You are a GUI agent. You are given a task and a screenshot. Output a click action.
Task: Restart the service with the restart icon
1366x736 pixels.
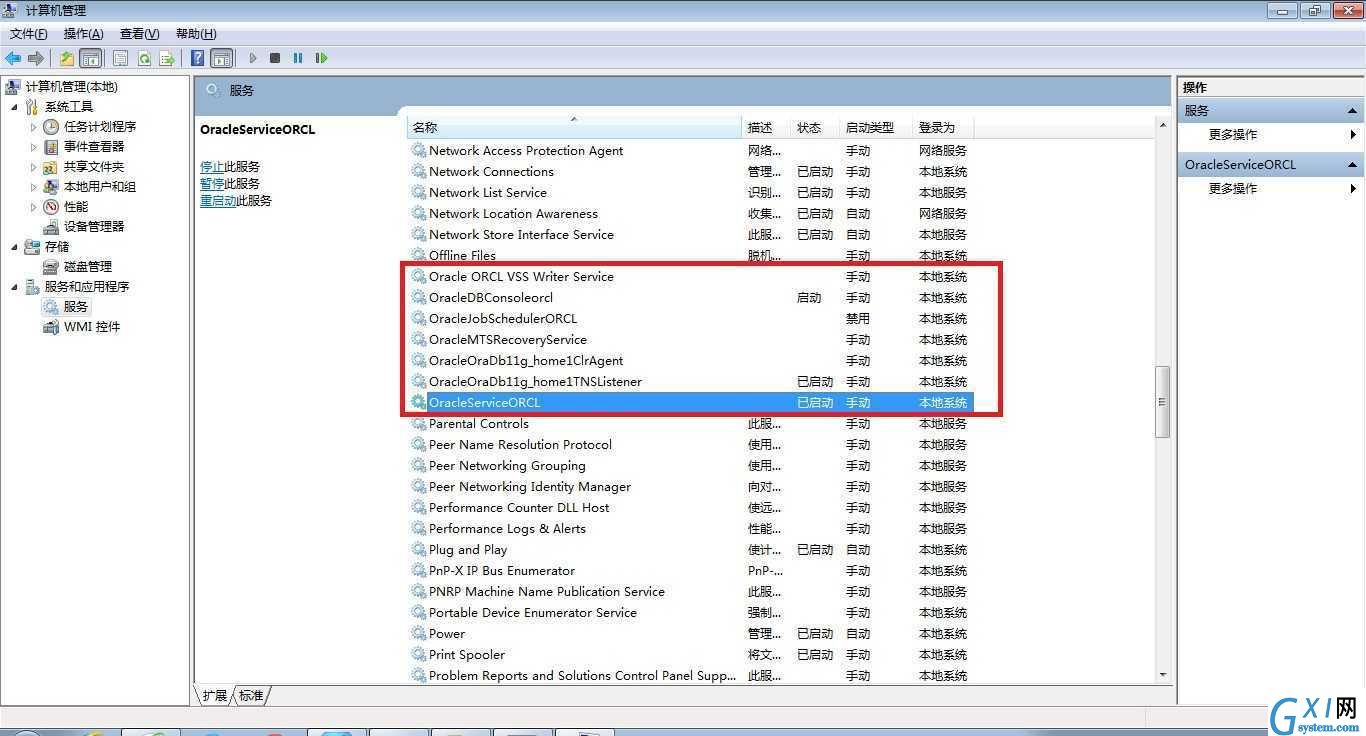pyautogui.click(x=321, y=58)
